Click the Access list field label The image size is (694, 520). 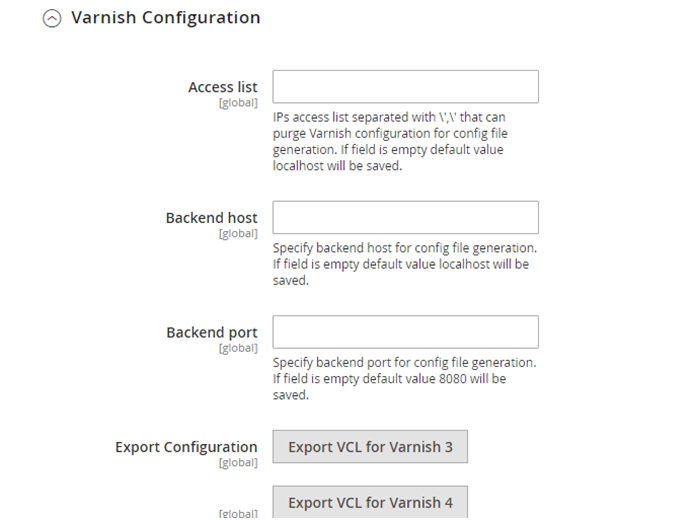coord(222,87)
